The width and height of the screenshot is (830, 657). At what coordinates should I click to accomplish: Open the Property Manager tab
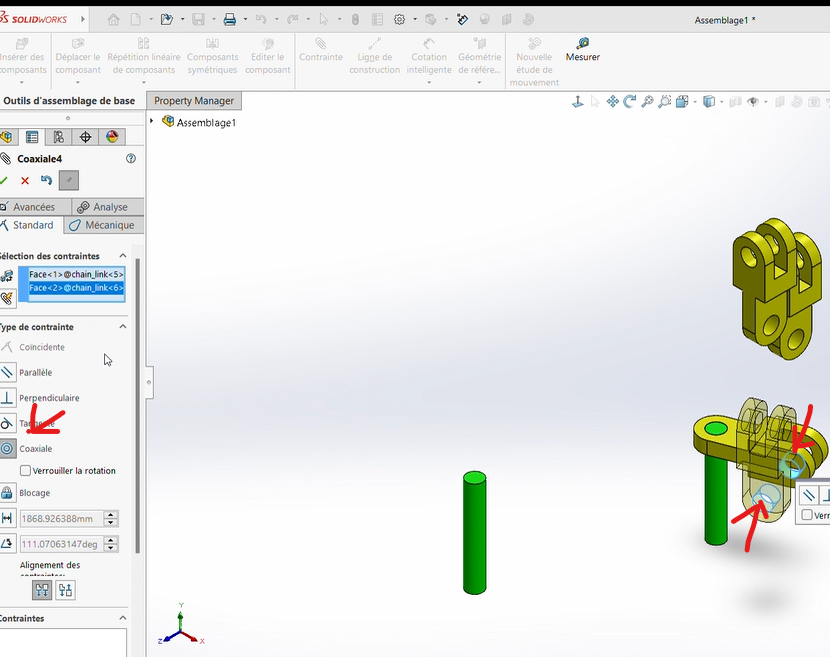pos(194,101)
